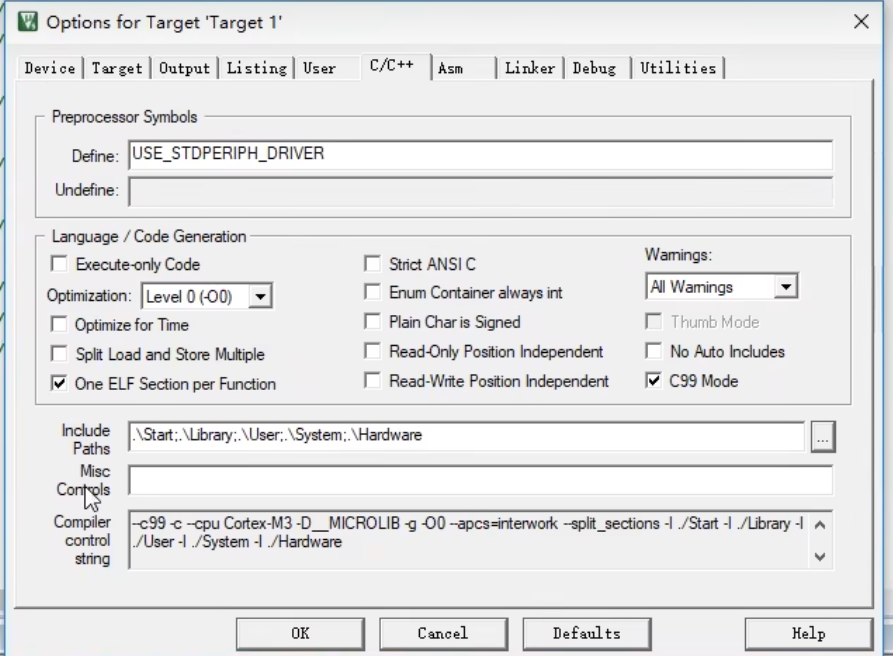Close the Options for Target dialog

(x=861, y=22)
